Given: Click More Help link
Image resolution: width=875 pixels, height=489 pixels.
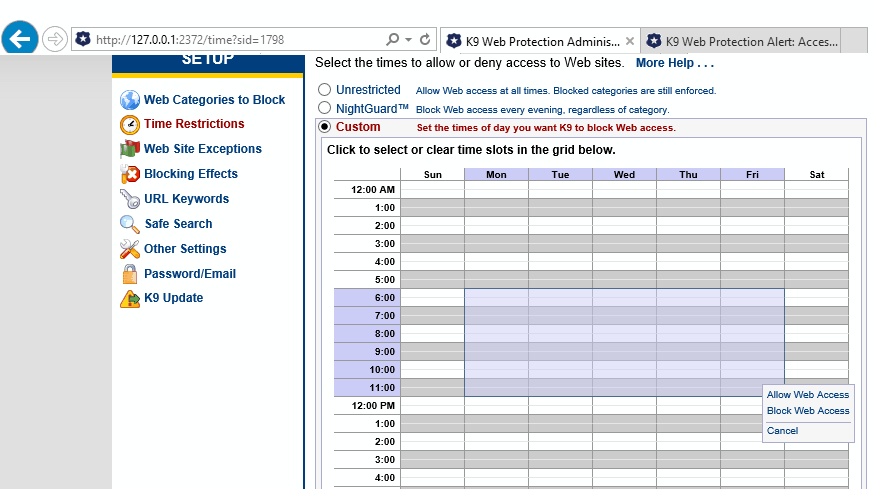Looking at the screenshot, I should tap(675, 63).
